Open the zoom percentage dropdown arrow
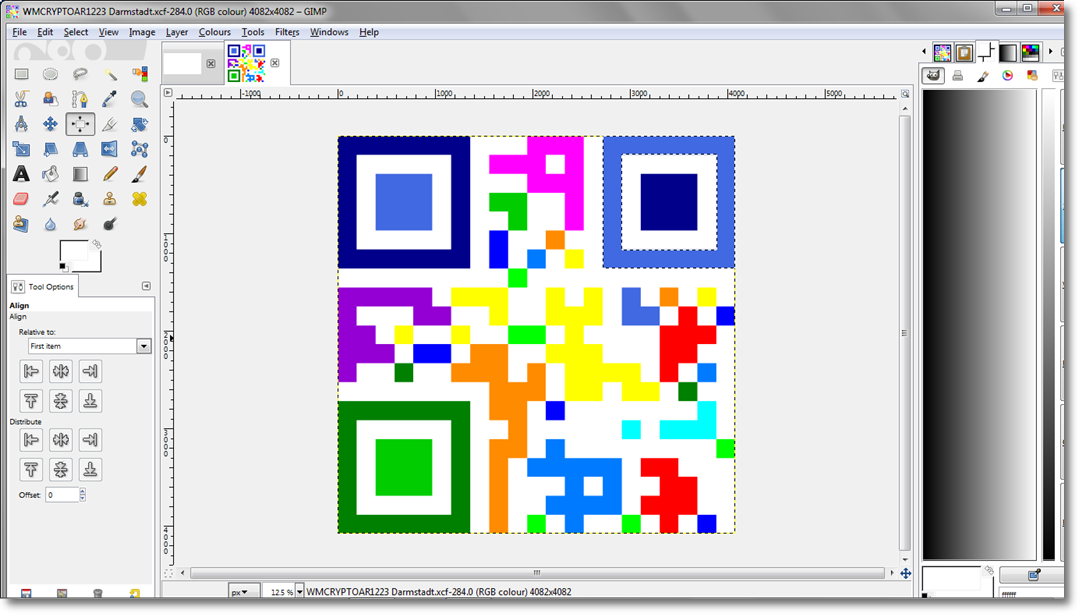Image resolution: width=1080 pixels, height=615 pixels. [299, 592]
